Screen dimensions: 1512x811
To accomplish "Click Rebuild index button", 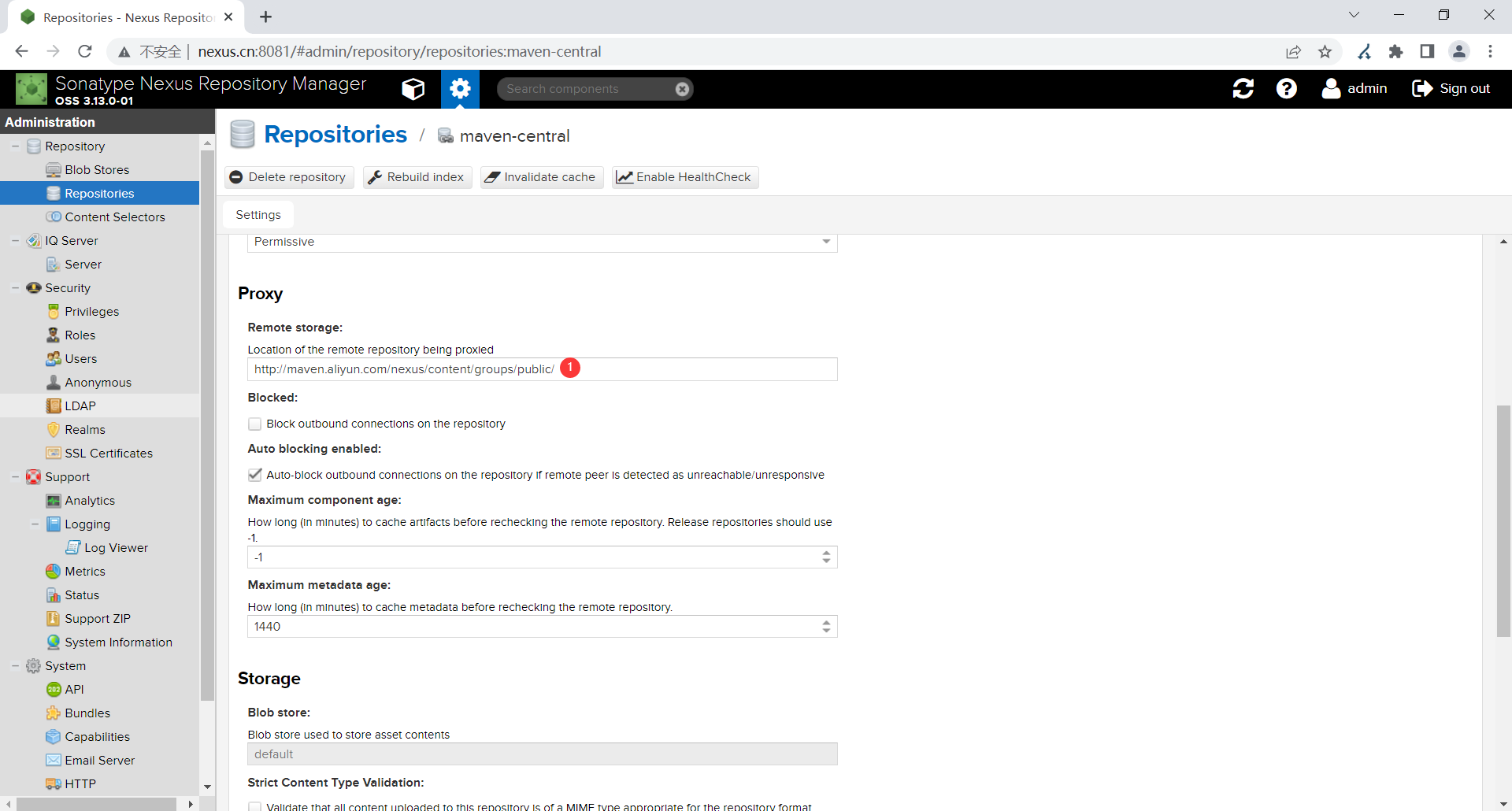I will coord(417,177).
